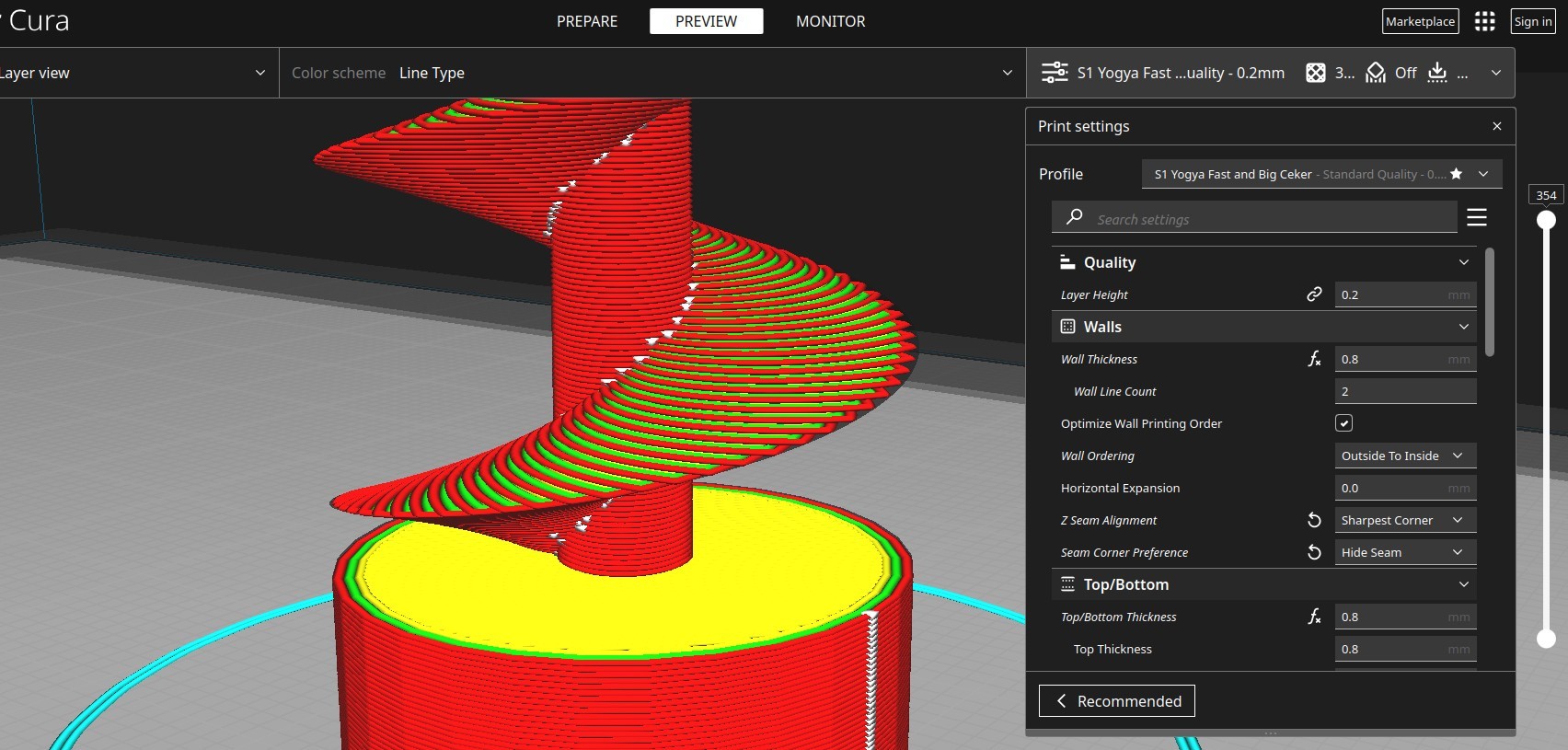Open the application switcher grid icon

1484,21
